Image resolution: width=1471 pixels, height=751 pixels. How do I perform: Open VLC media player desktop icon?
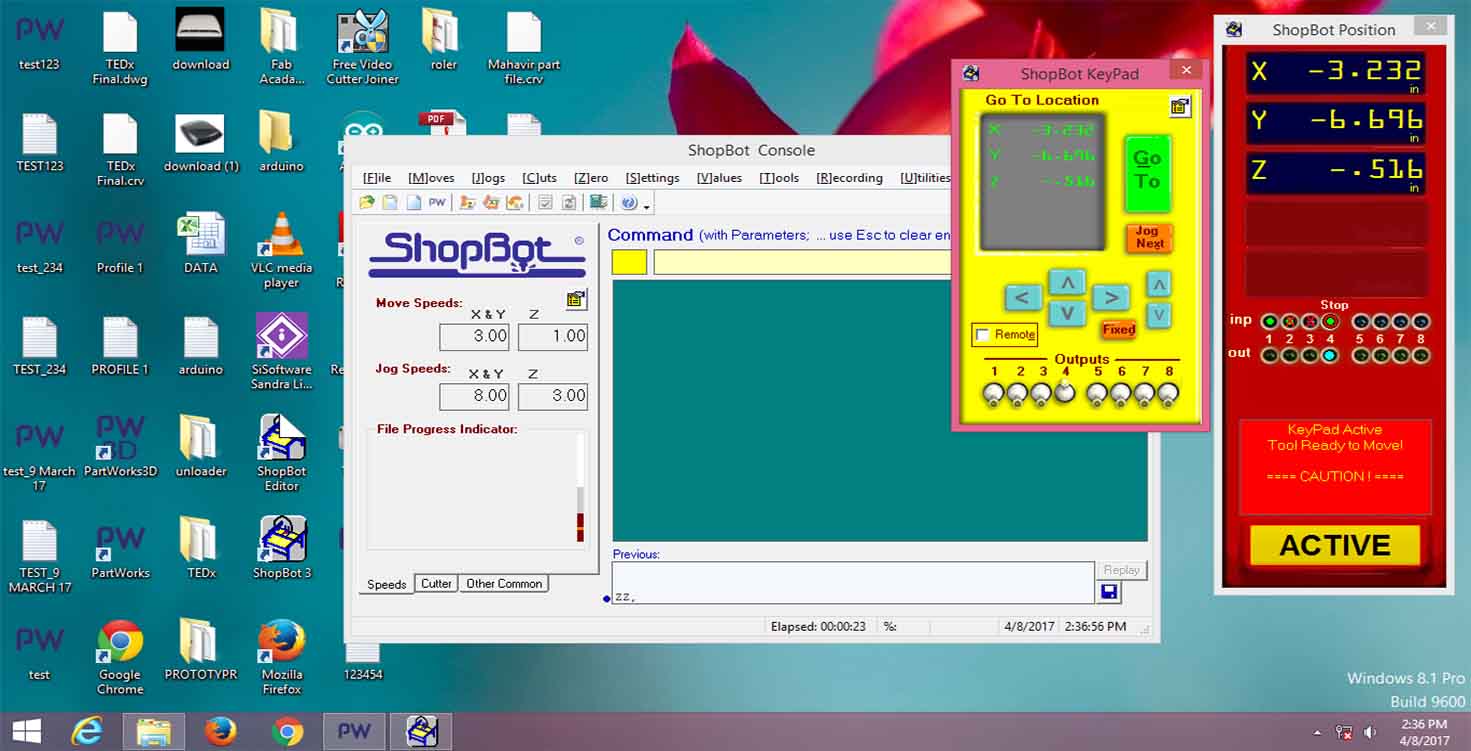282,250
